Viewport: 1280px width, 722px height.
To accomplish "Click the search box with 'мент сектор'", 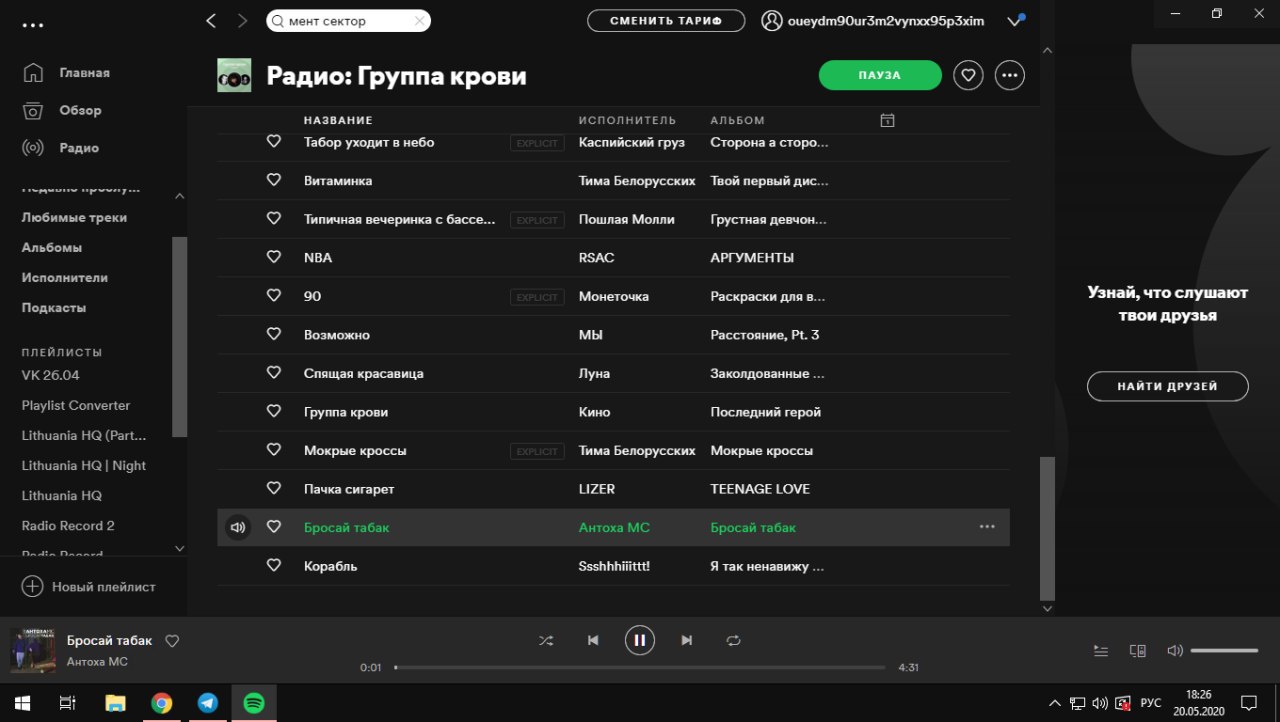I will (x=348, y=20).
